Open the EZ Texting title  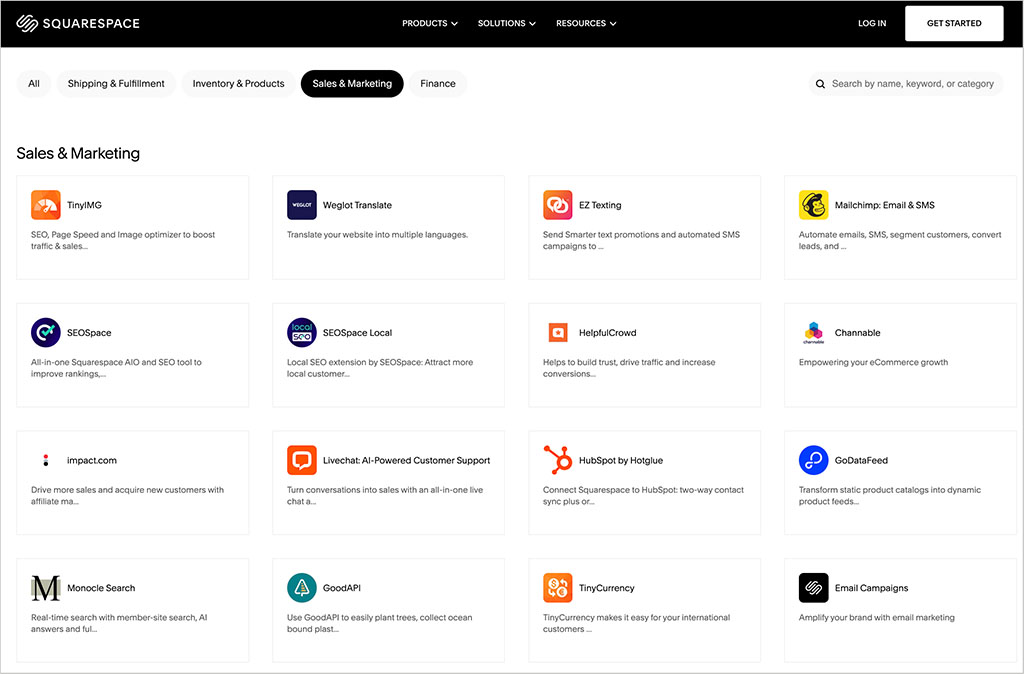point(600,205)
